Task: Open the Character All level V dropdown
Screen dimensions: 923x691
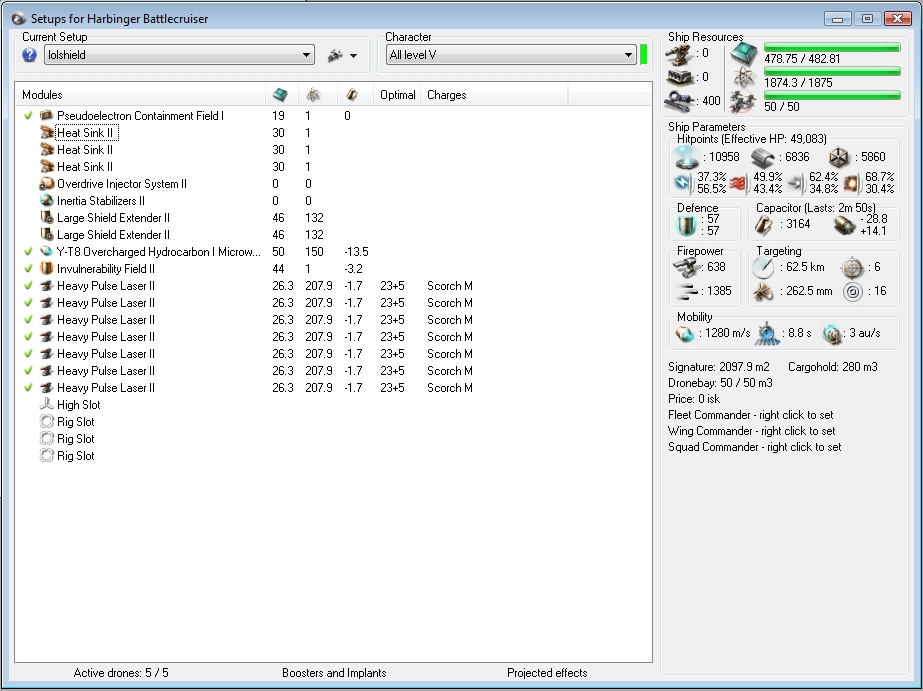Action: (511, 55)
